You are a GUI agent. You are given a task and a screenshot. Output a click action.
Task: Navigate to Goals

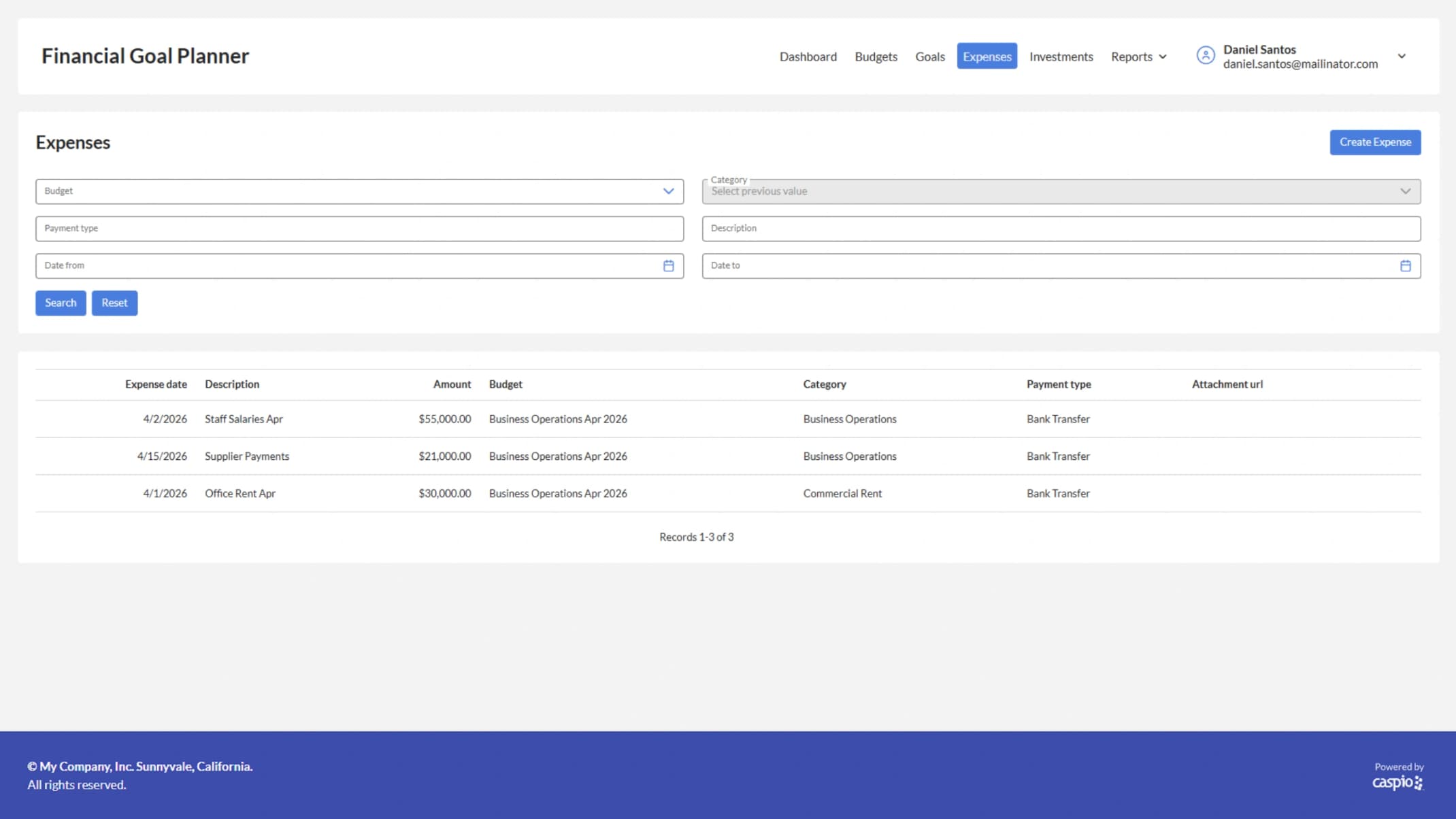[x=929, y=56]
